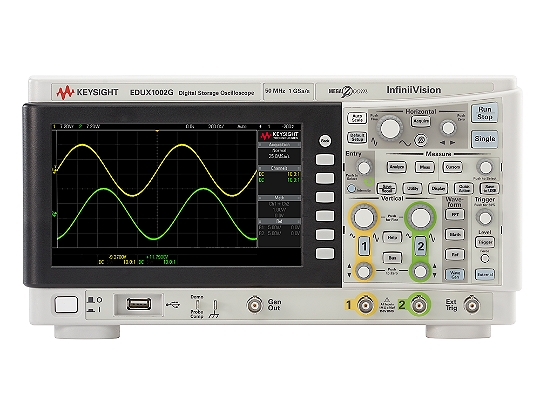Open the Meas measurement button
Viewport: 540px width, 405px height.
[x=425, y=167]
